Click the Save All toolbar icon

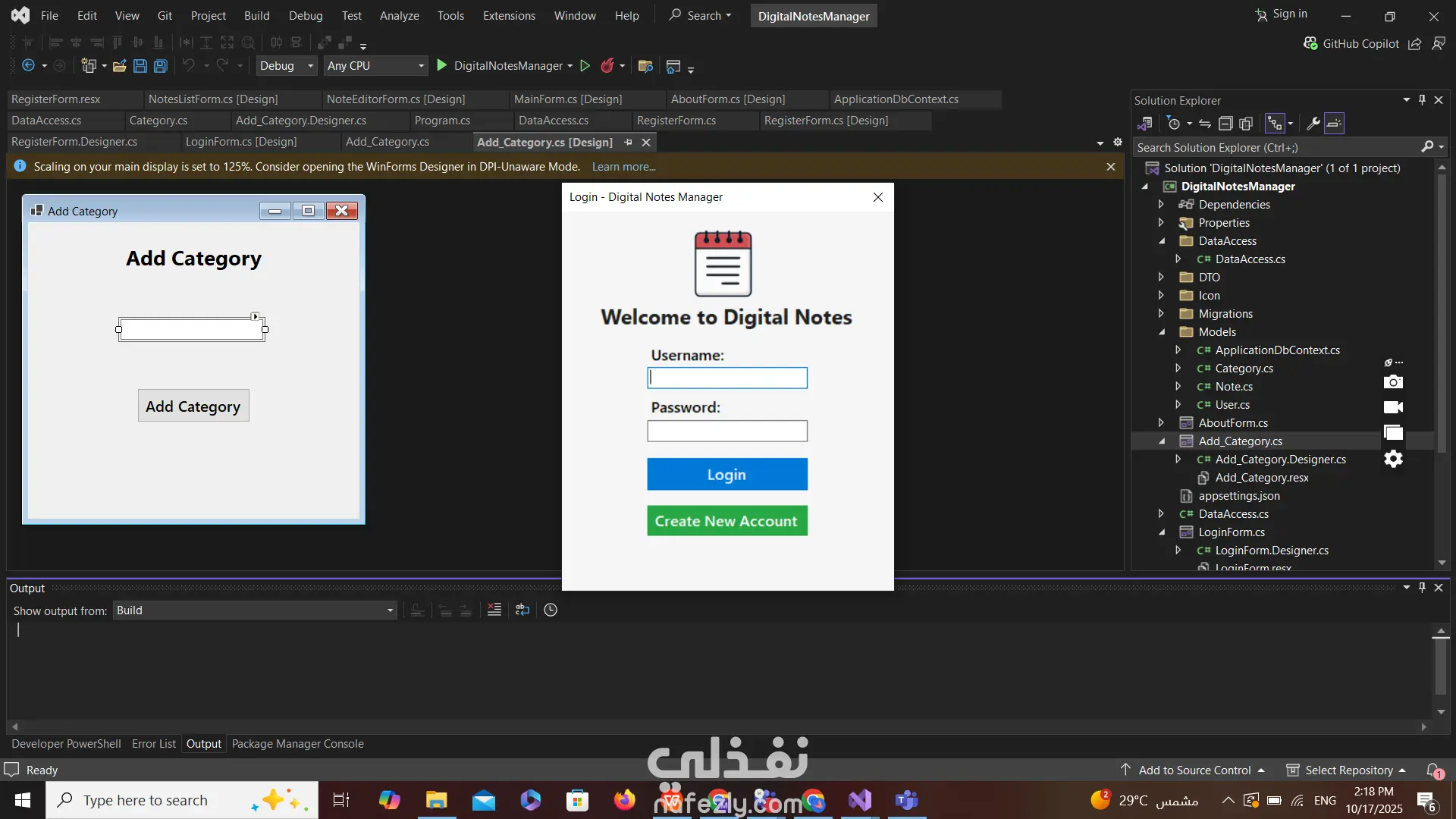(x=160, y=66)
